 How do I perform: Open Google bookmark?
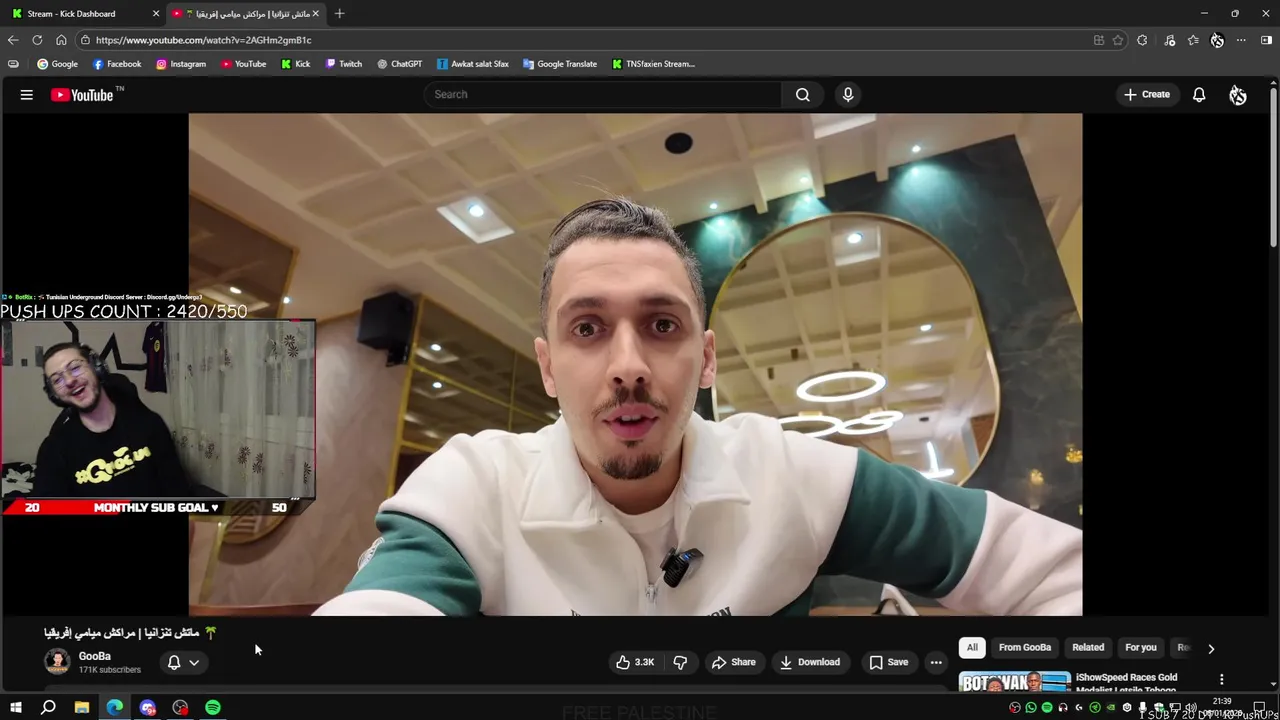(57, 64)
